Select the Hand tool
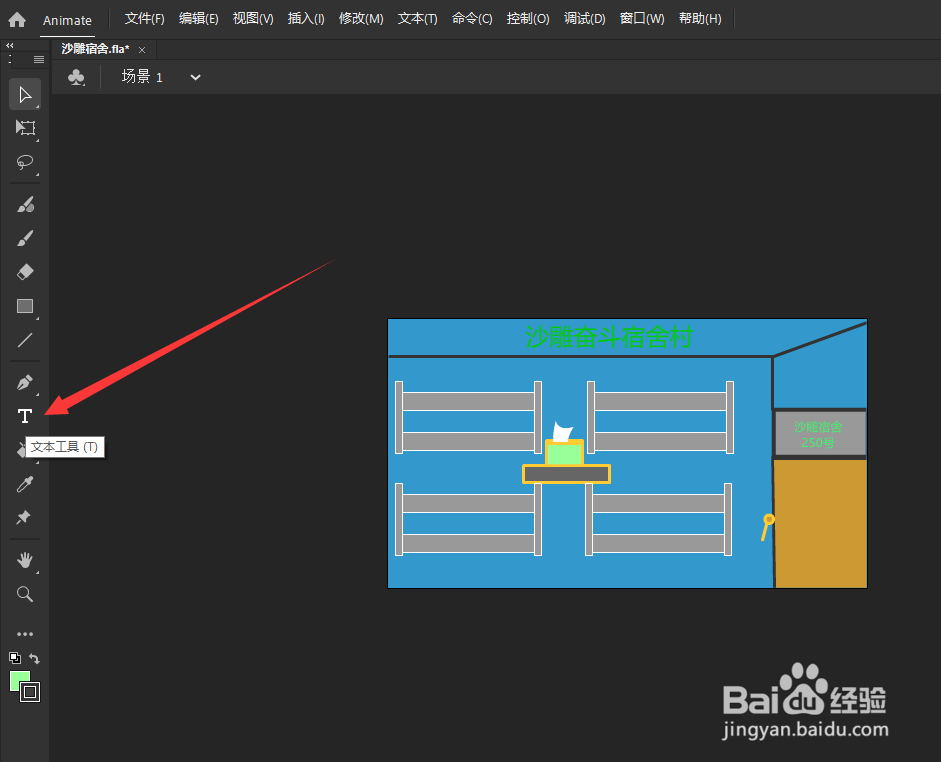 pyautogui.click(x=25, y=560)
